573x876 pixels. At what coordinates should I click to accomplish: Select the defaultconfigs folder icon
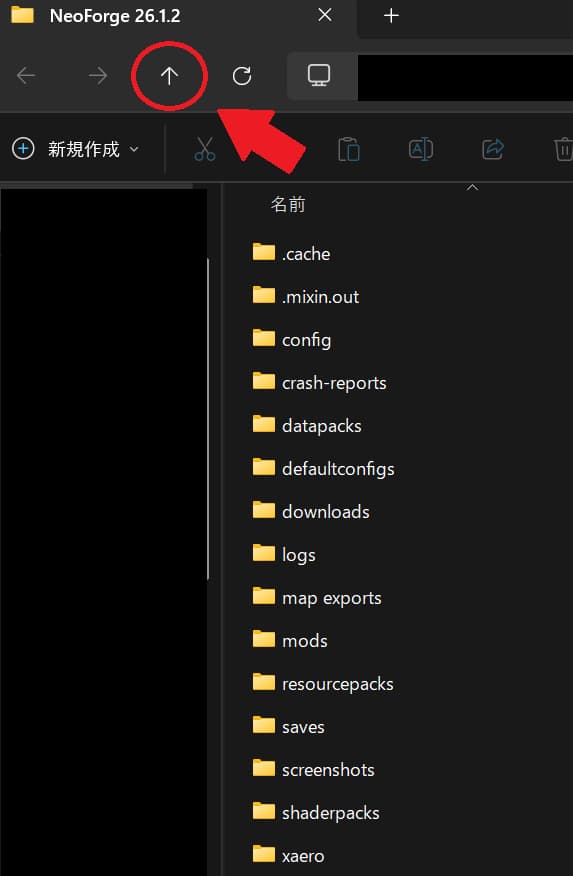264,468
